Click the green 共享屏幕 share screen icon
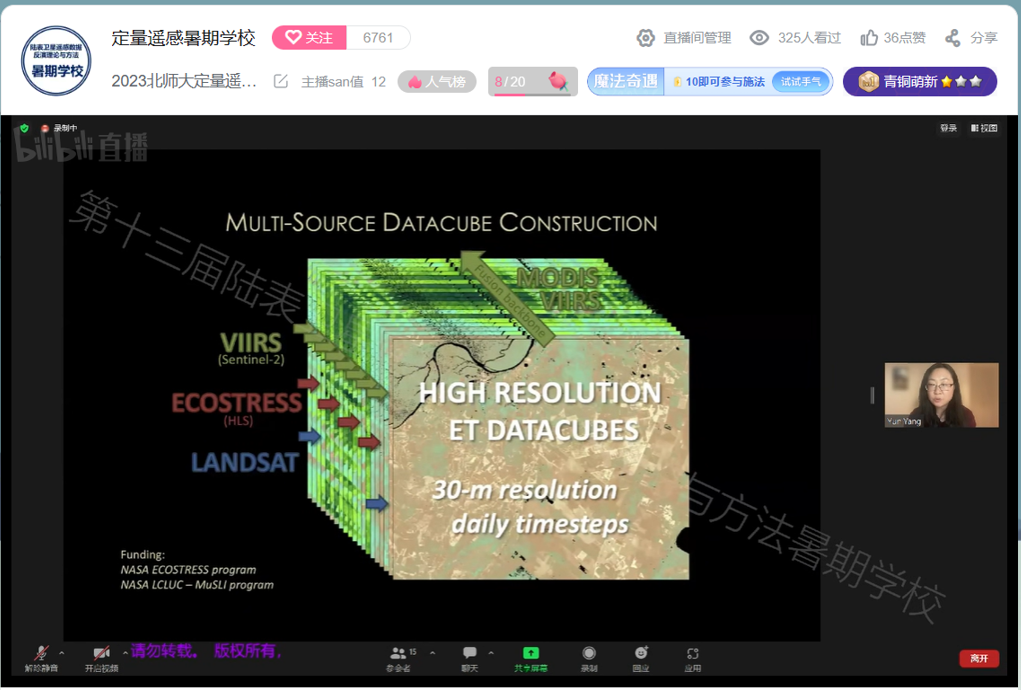Viewport: 1021px width, 690px height. tap(530, 654)
